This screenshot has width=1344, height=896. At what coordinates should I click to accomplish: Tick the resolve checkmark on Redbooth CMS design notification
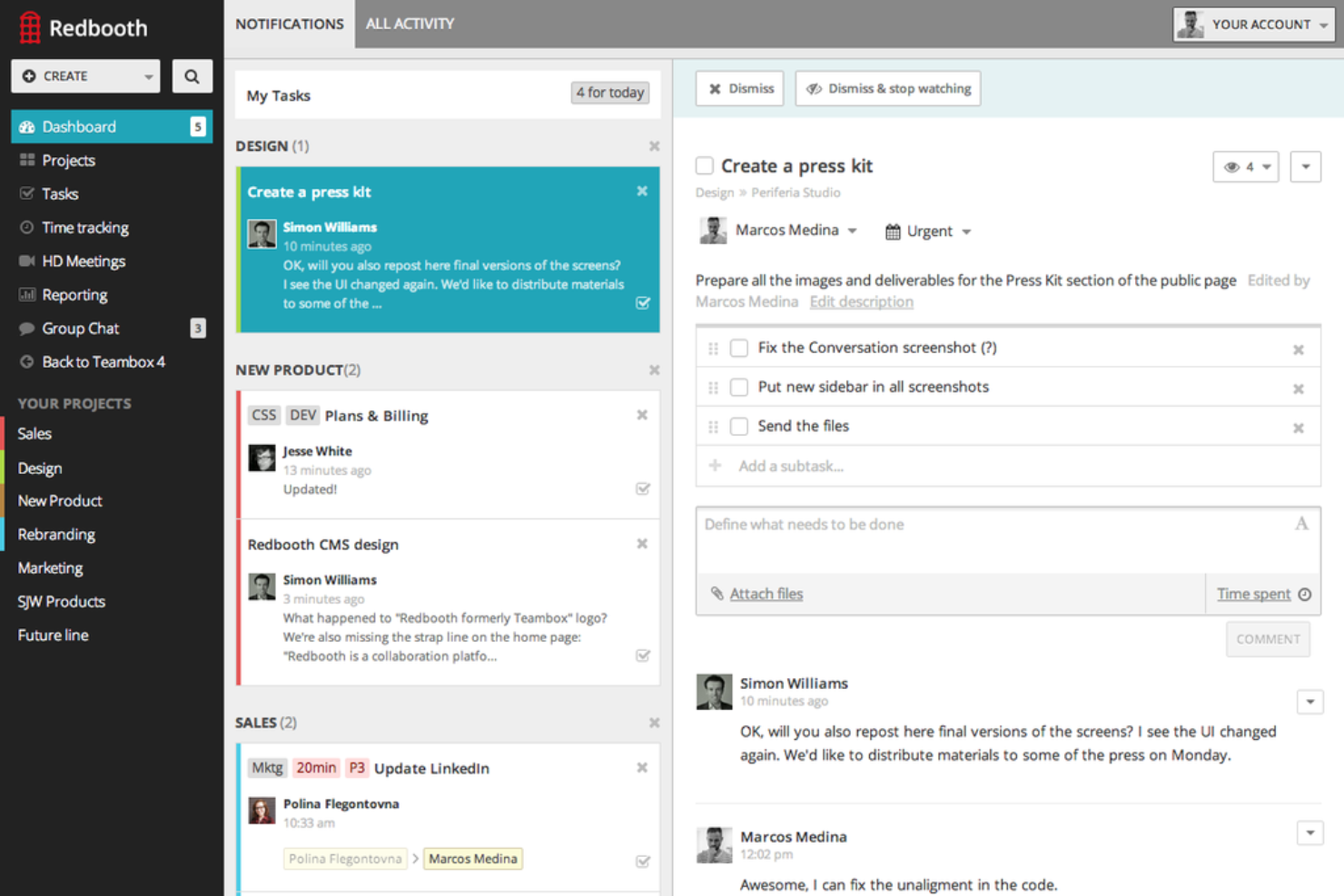point(643,655)
